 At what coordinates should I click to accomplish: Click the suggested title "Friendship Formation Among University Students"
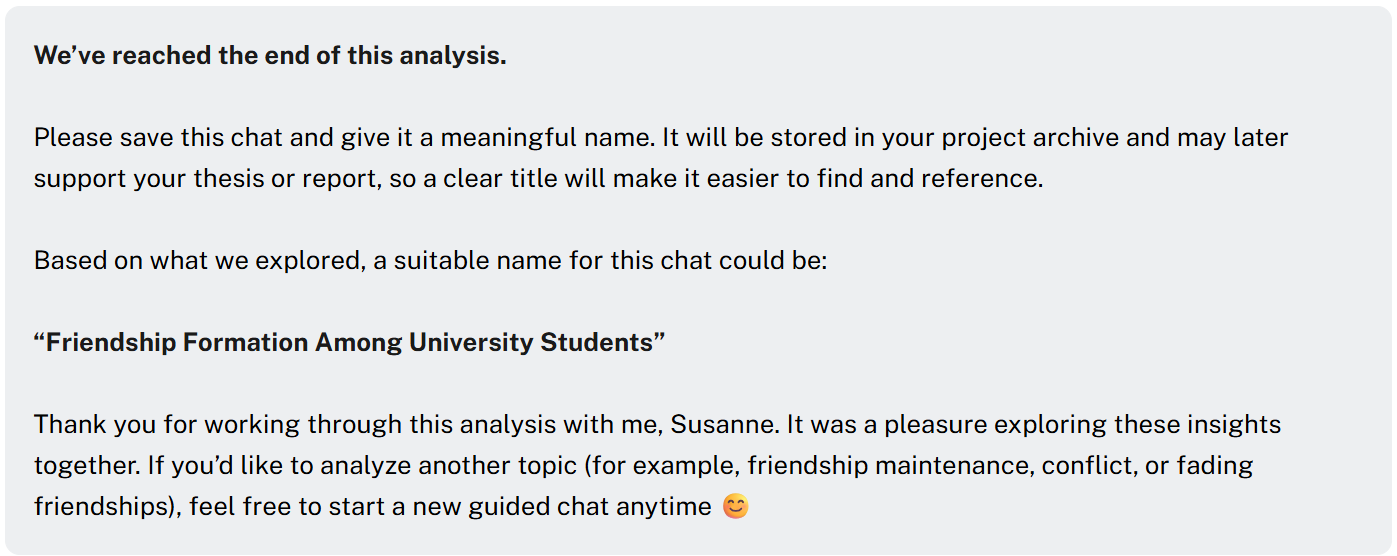click(350, 342)
